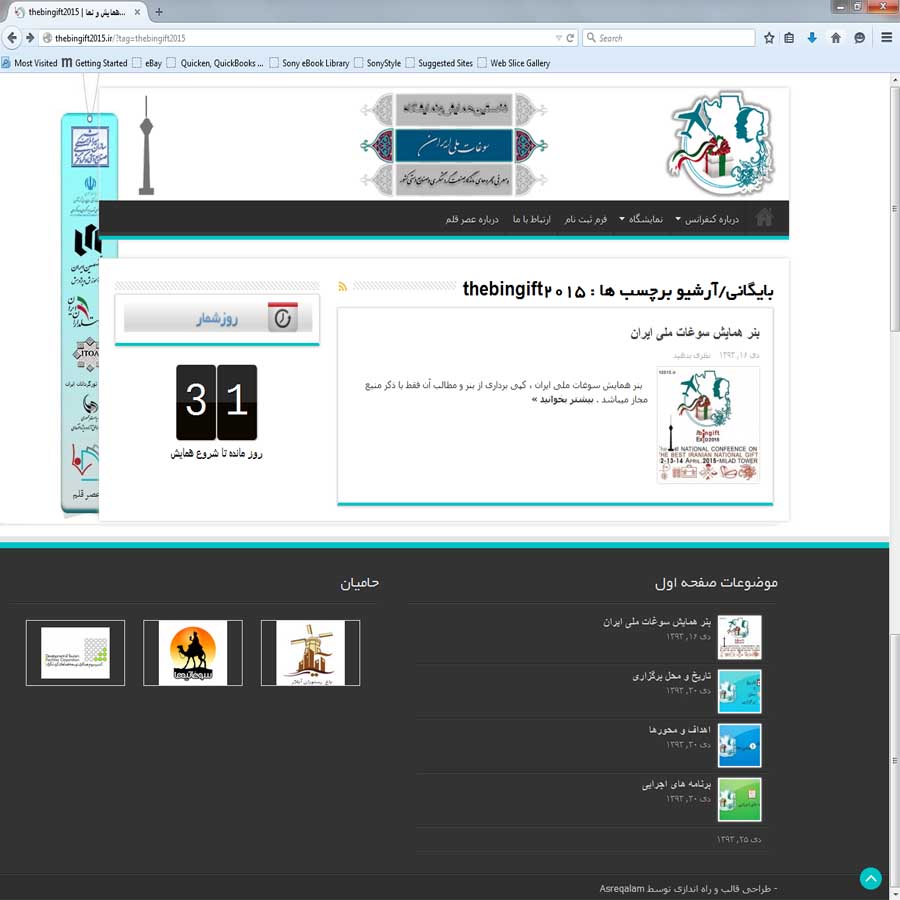Open the windmill logo sponsor thumbnail
Screen dimensions: 900x900
[x=311, y=653]
